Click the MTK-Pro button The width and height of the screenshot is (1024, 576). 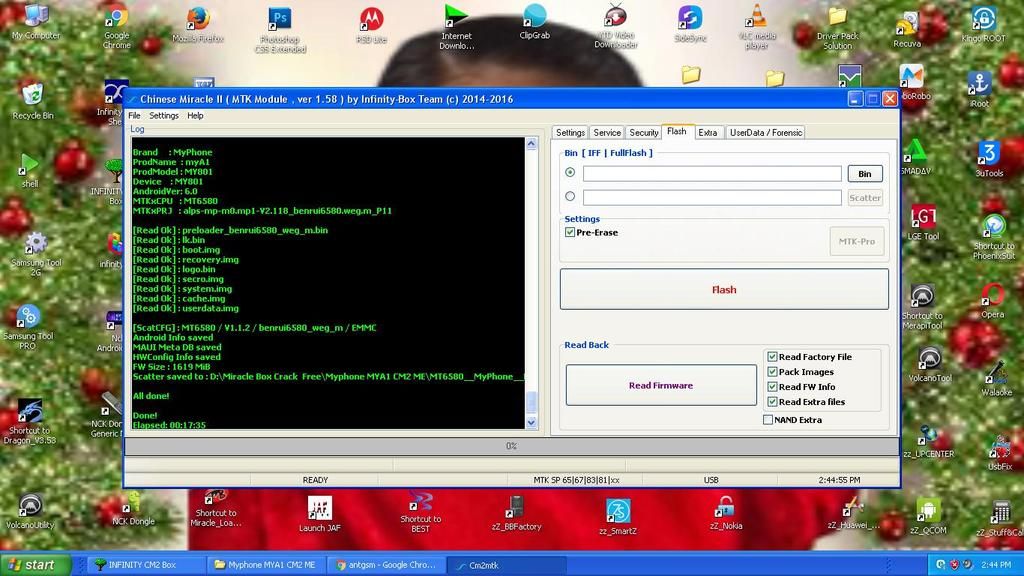(x=857, y=242)
